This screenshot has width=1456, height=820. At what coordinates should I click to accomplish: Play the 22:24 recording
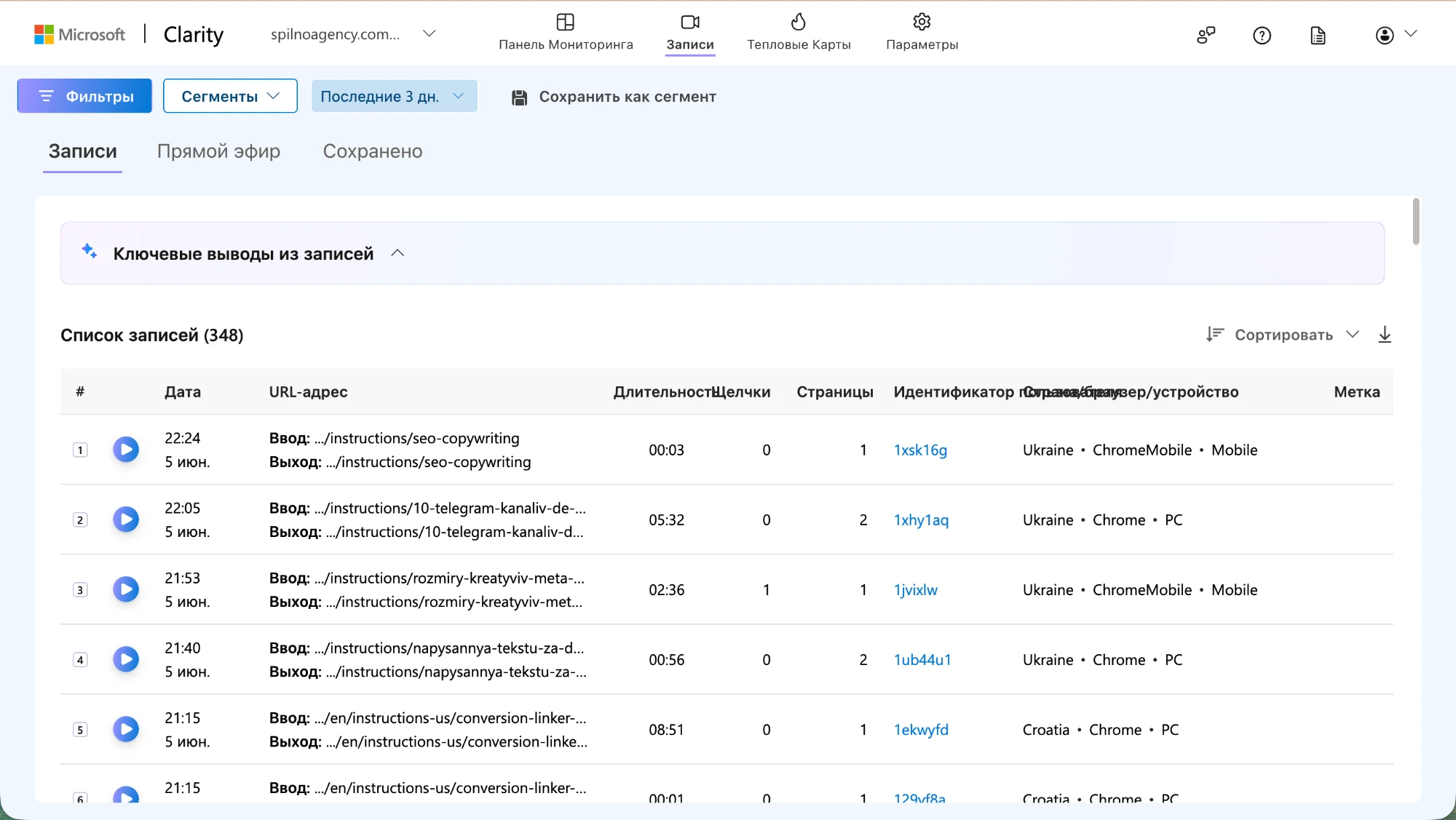(126, 450)
